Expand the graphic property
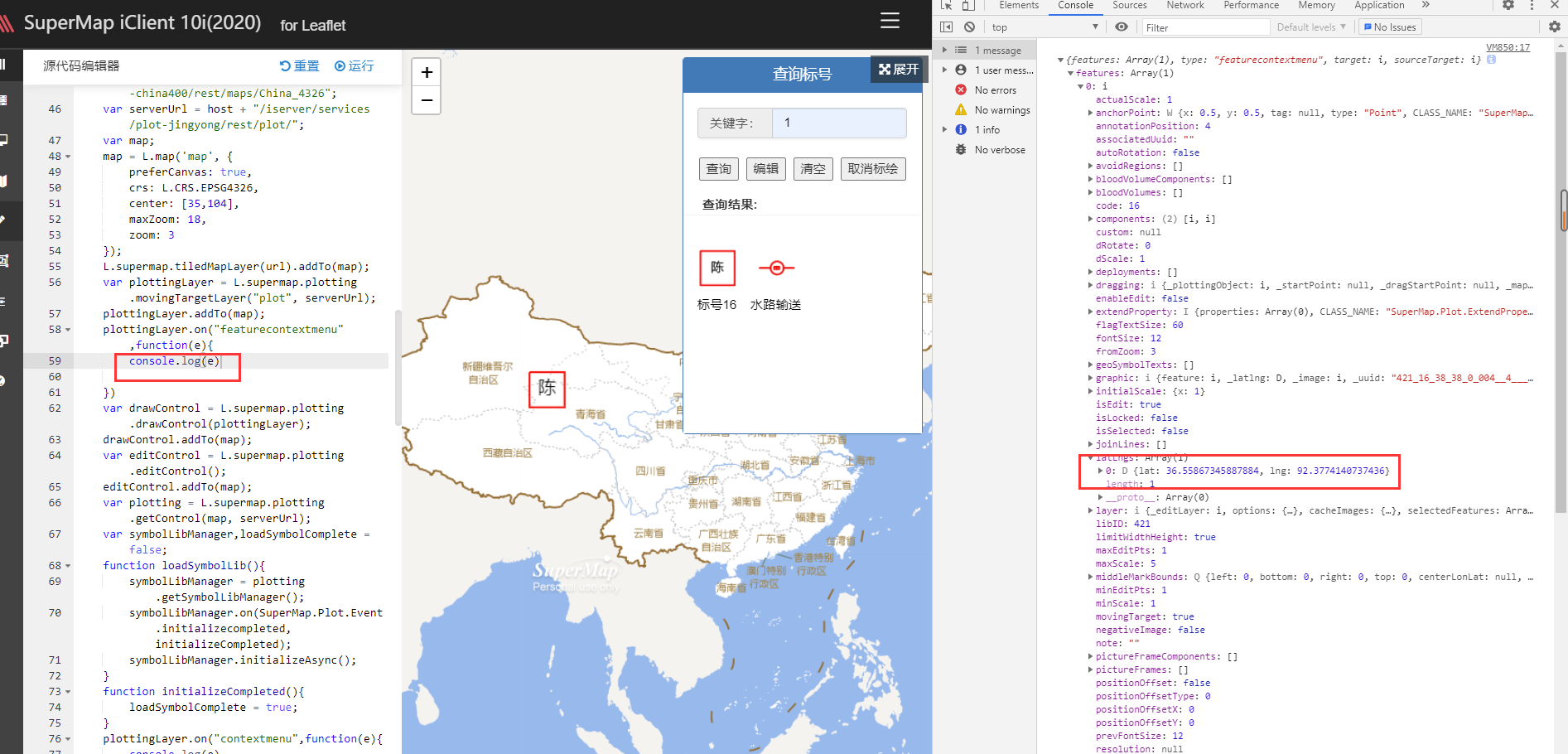The width and height of the screenshot is (1568, 754). pyautogui.click(x=1090, y=378)
